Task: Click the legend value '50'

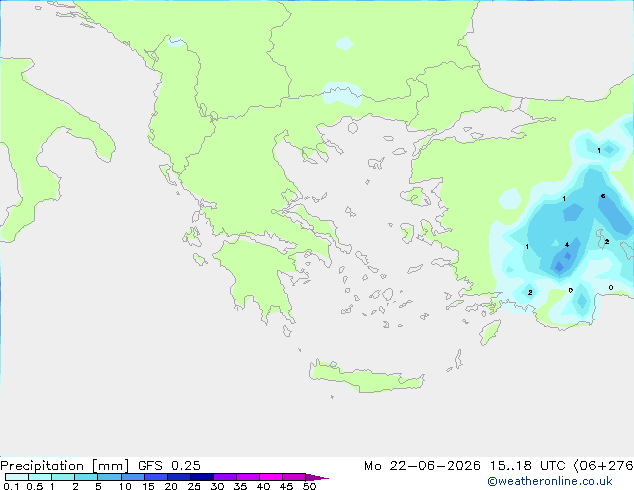Action: point(309,486)
